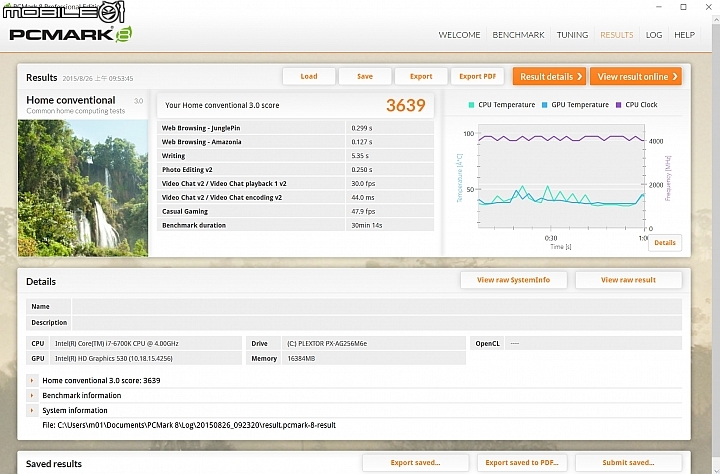
Task: Click the 3639 score value
Action: [405, 105]
